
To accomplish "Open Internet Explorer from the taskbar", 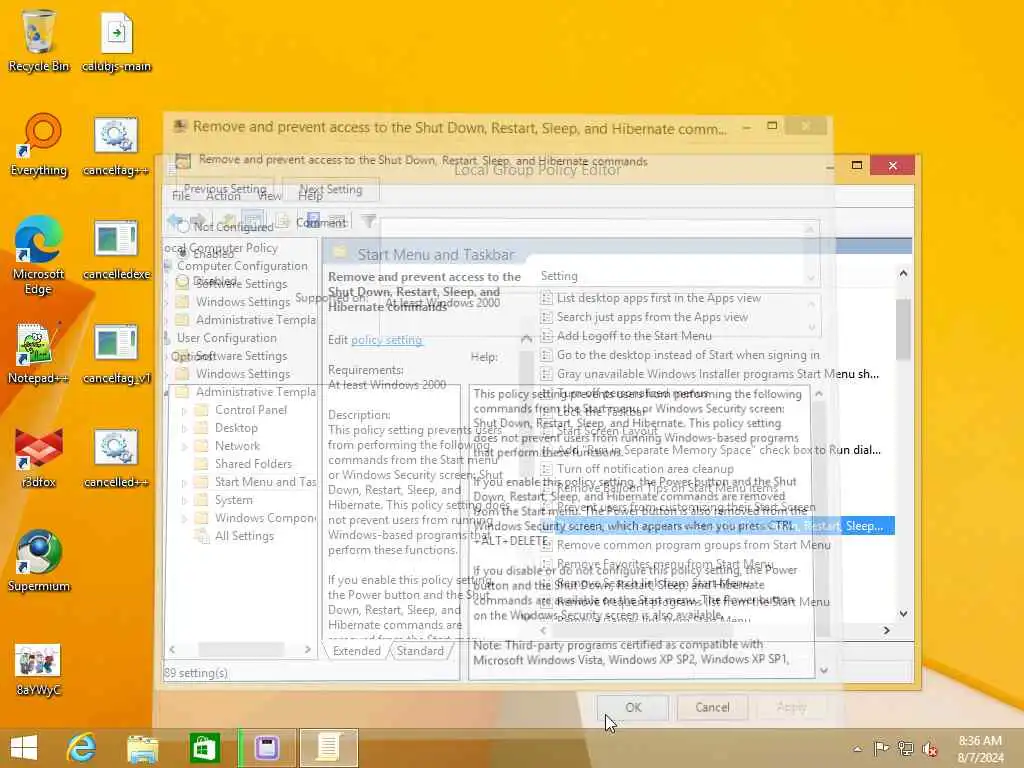I will pyautogui.click(x=82, y=748).
